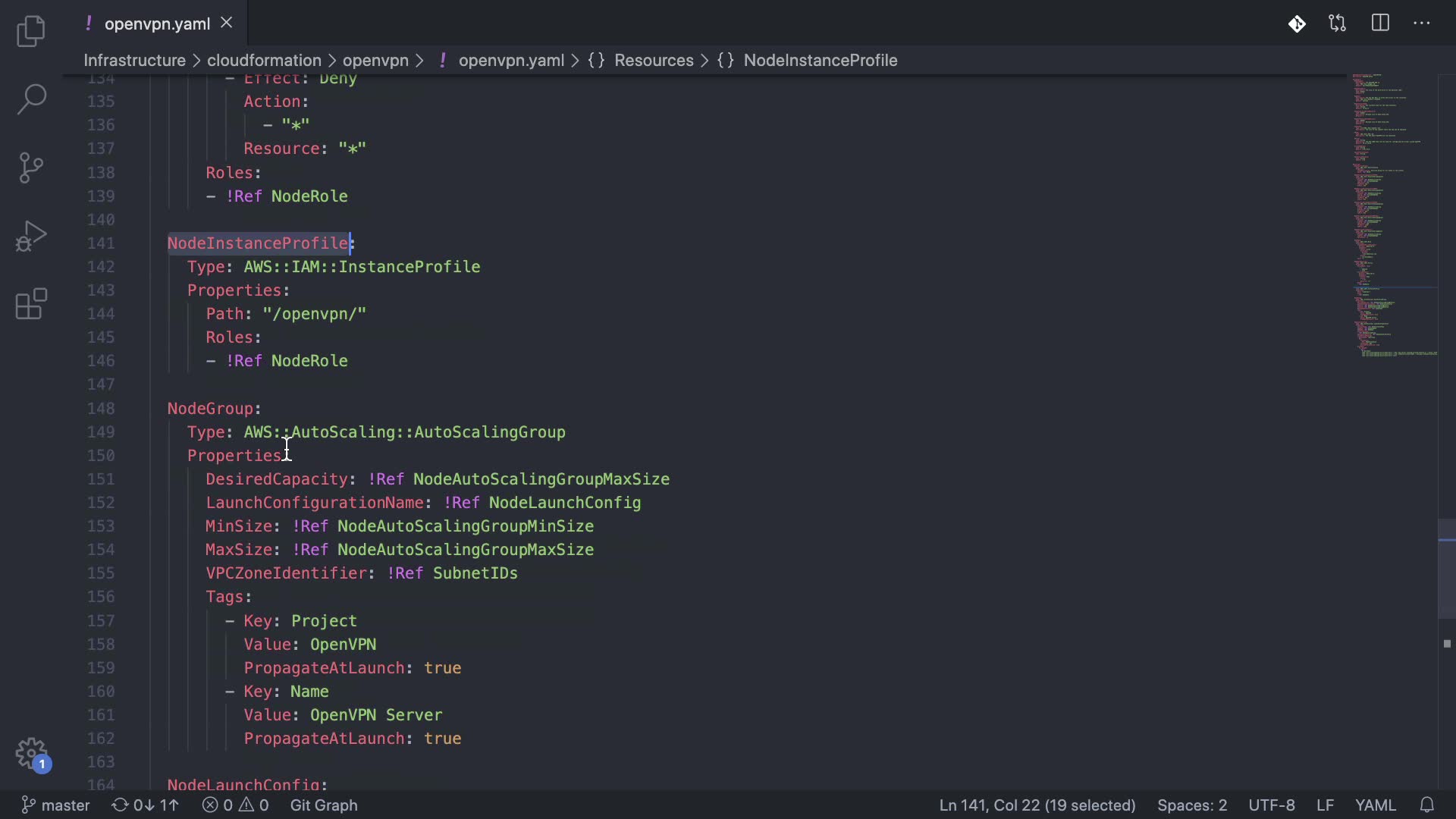
Task: Click the Resources breadcrumb segment
Action: [x=653, y=60]
